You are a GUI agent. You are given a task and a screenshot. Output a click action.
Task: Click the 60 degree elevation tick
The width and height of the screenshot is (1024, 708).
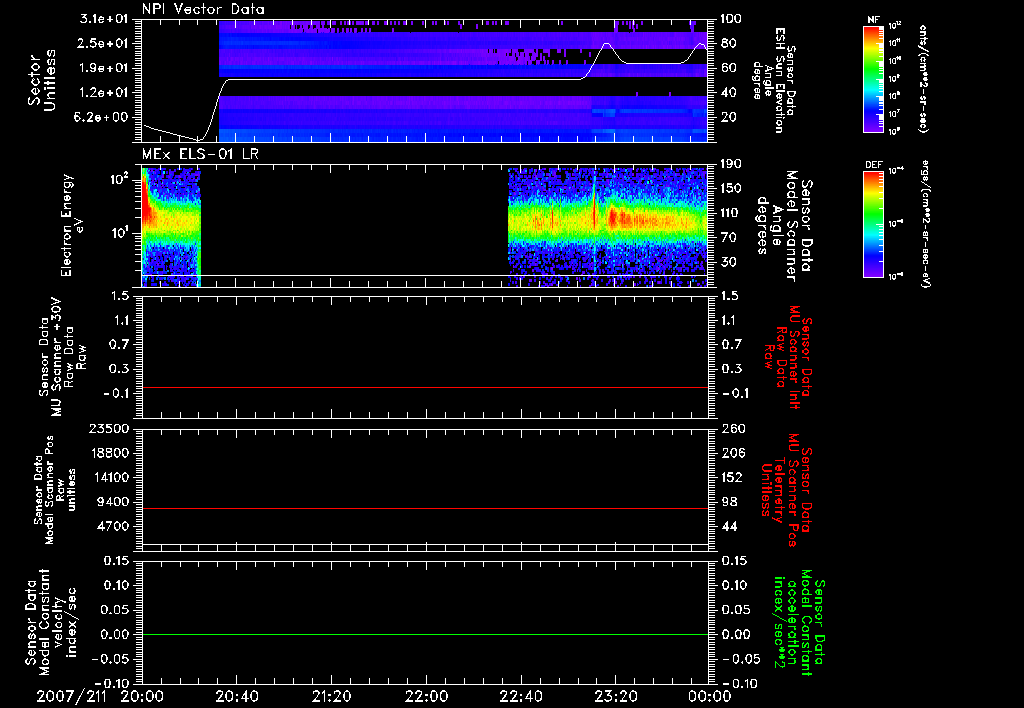click(728, 68)
